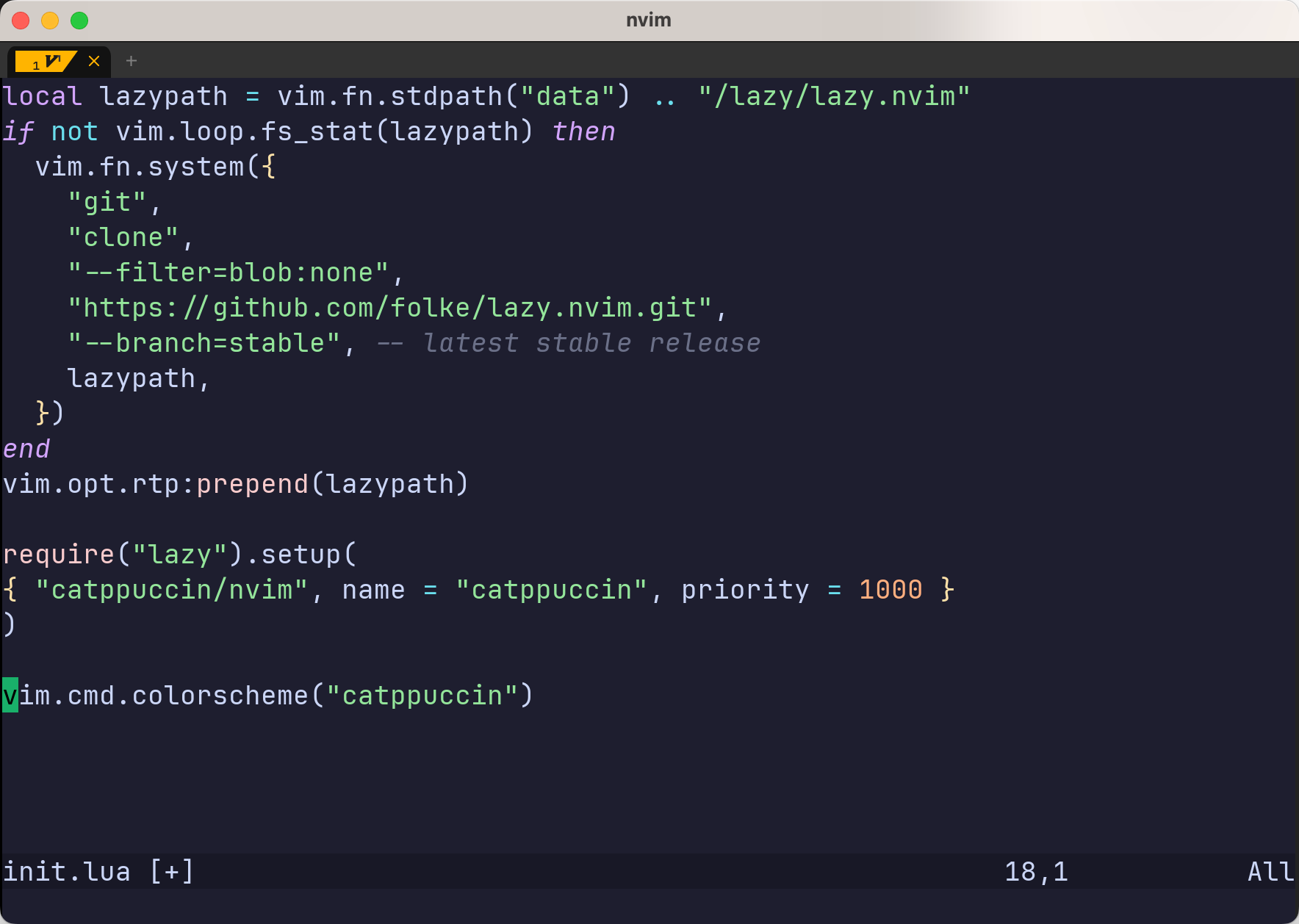Viewport: 1299px width, 924px height.
Task: Click the "--filter=blob:none" argument
Action: (228, 273)
